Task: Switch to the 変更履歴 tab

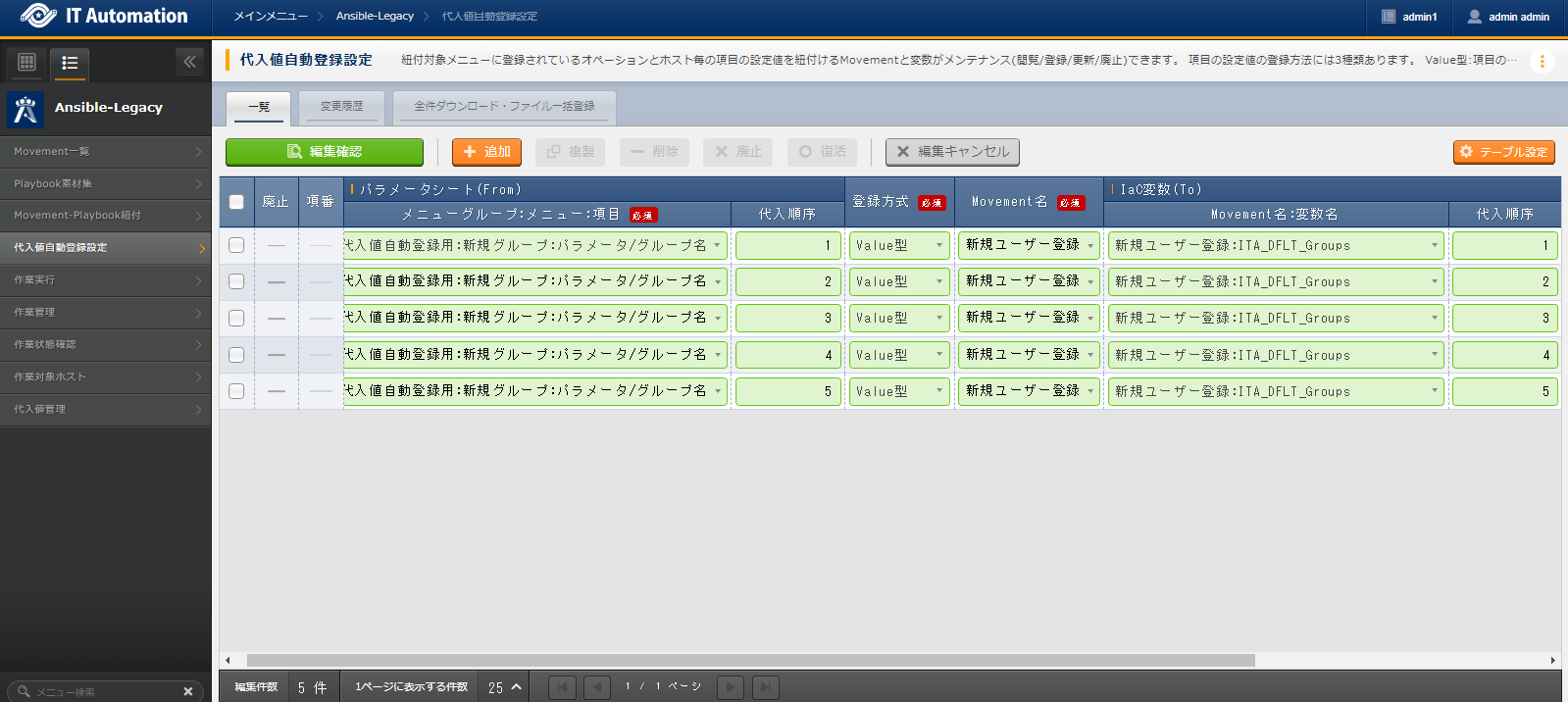Action: 341,106
